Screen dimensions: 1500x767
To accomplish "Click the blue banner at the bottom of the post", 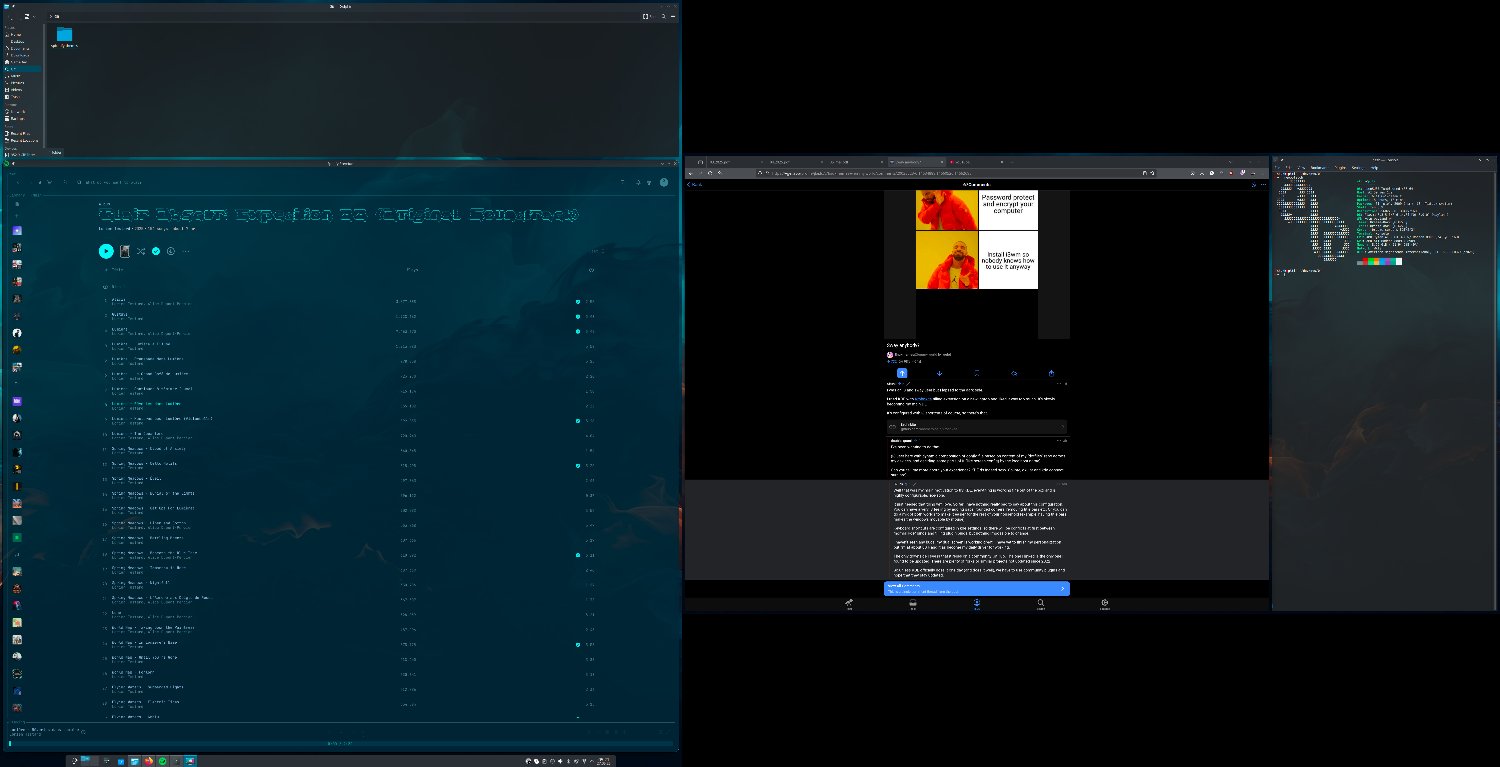I will (976, 588).
